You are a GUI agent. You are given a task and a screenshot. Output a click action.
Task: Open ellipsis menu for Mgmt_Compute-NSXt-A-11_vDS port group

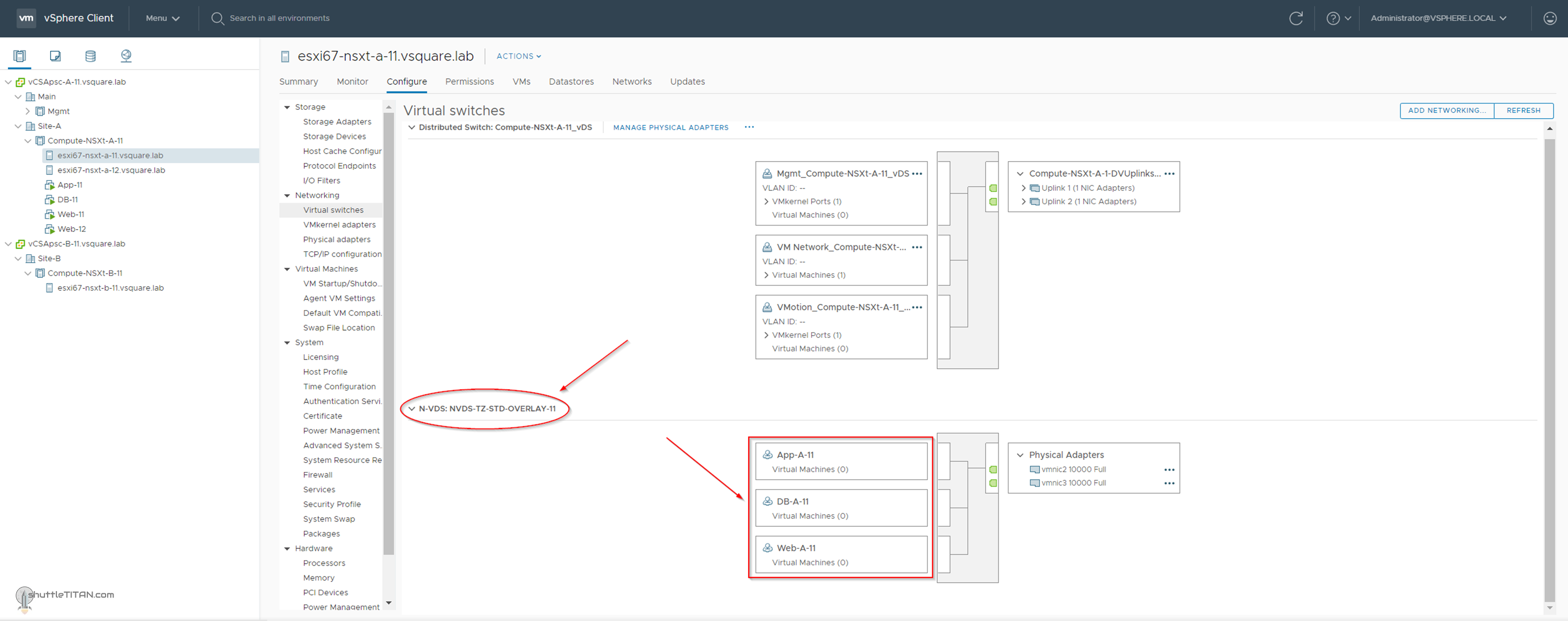coord(917,174)
